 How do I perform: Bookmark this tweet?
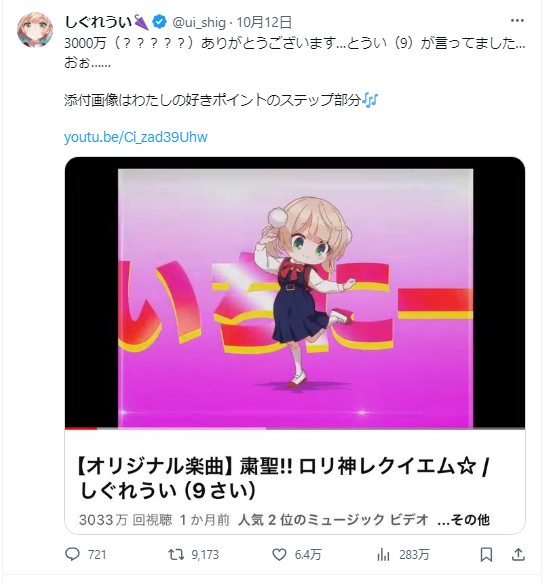(486, 555)
